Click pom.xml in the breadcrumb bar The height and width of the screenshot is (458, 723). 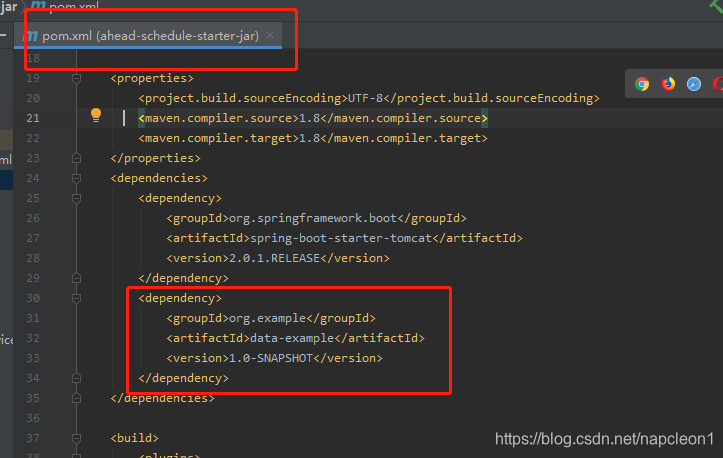pyautogui.click(x=73, y=6)
